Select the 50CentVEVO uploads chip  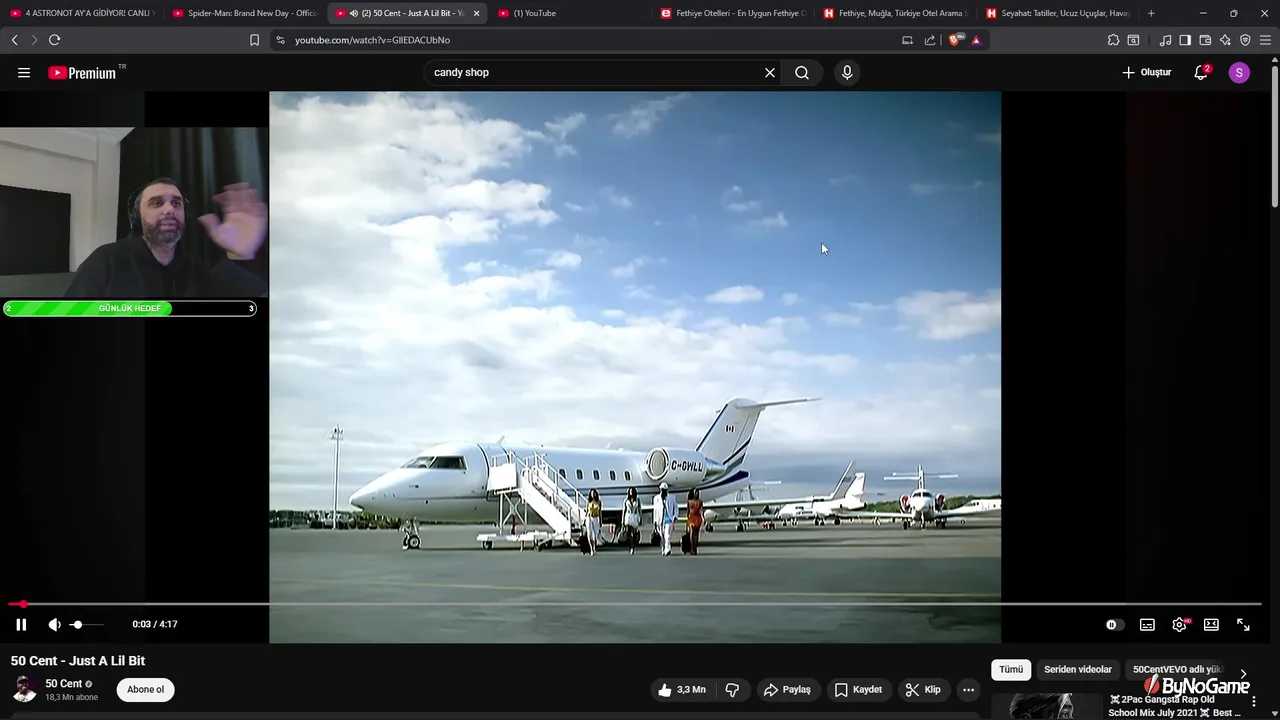tap(1177, 669)
